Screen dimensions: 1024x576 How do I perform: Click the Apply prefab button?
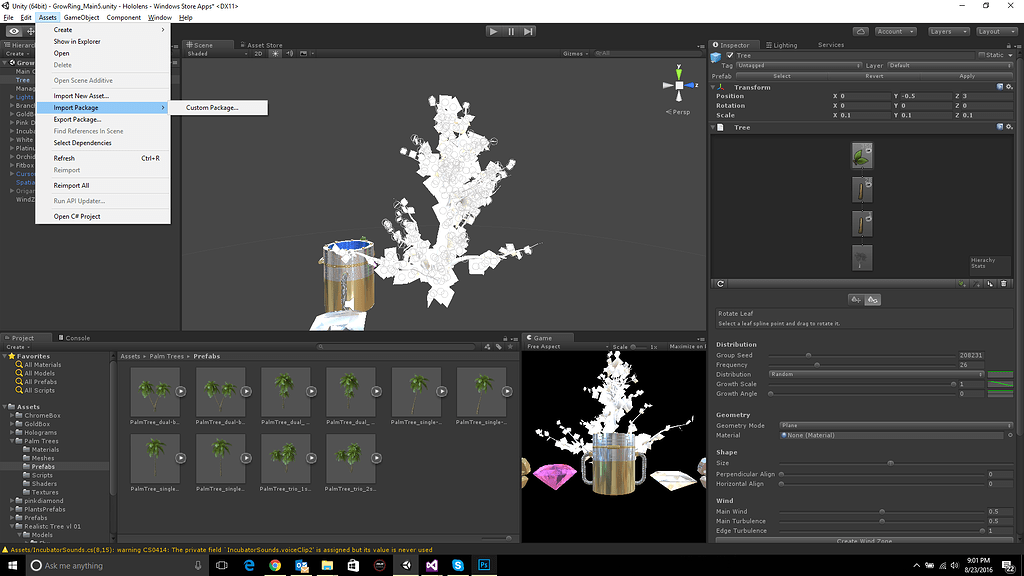pos(967,76)
